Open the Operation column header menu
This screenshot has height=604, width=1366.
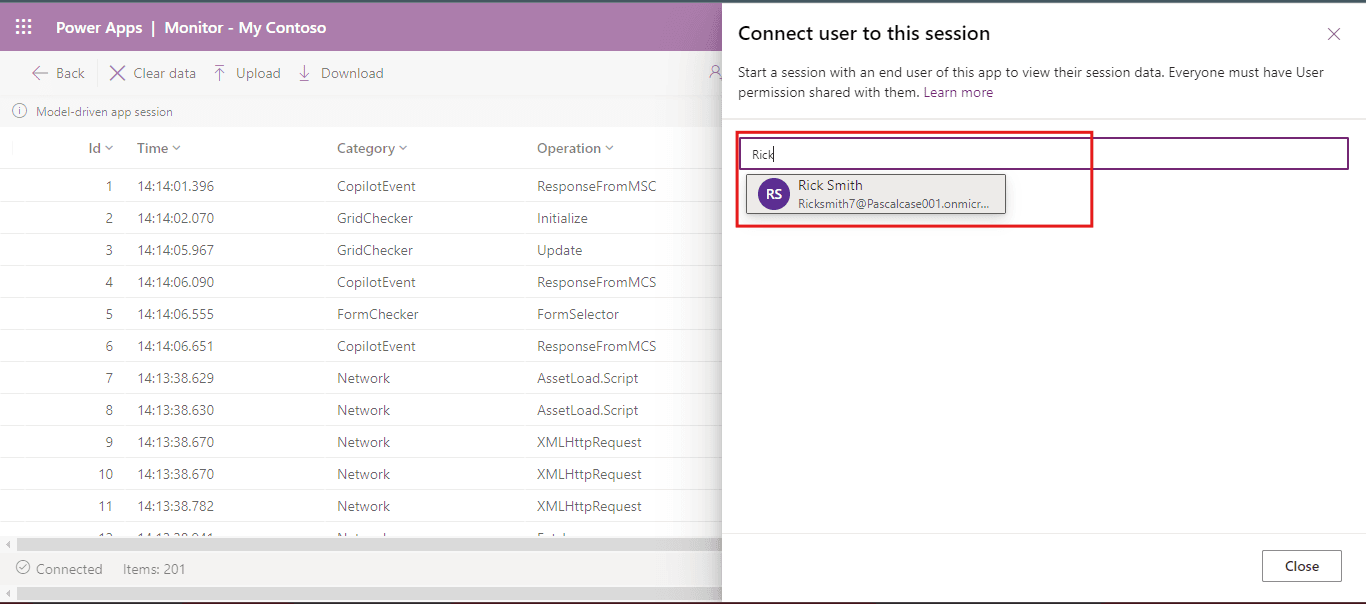tap(609, 148)
